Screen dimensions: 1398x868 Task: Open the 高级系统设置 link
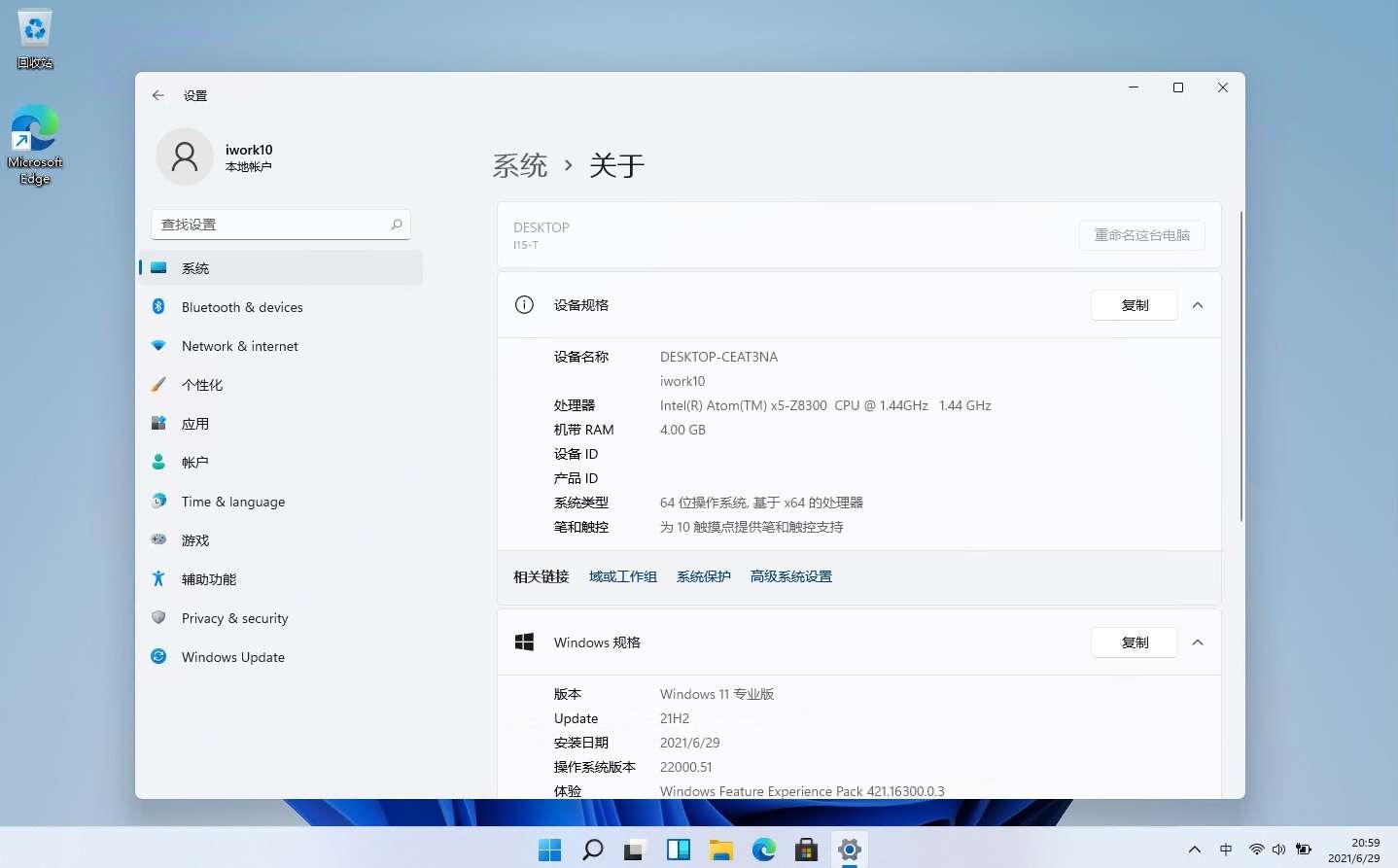790,576
